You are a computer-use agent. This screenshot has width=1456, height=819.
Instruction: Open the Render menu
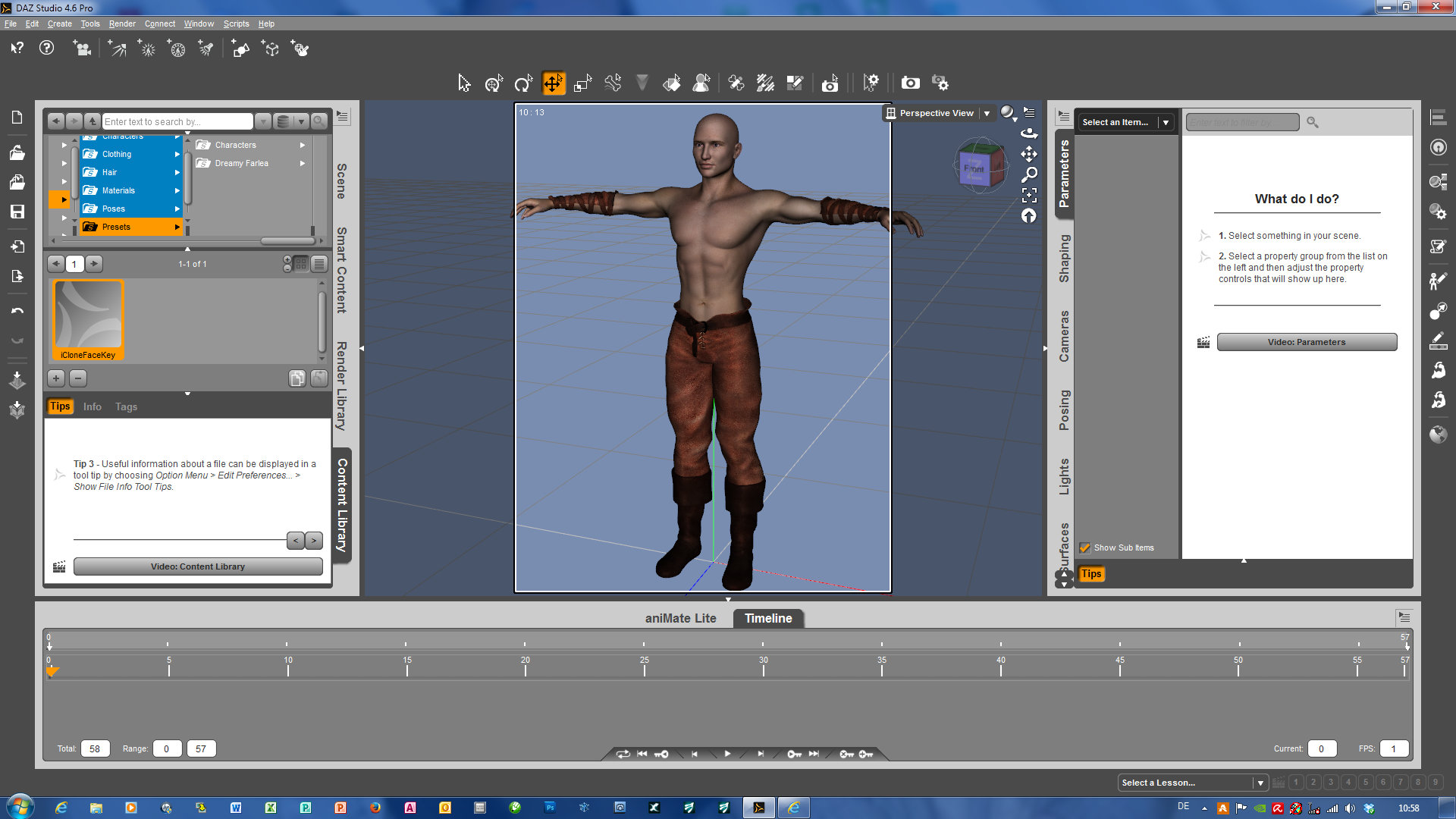121,24
